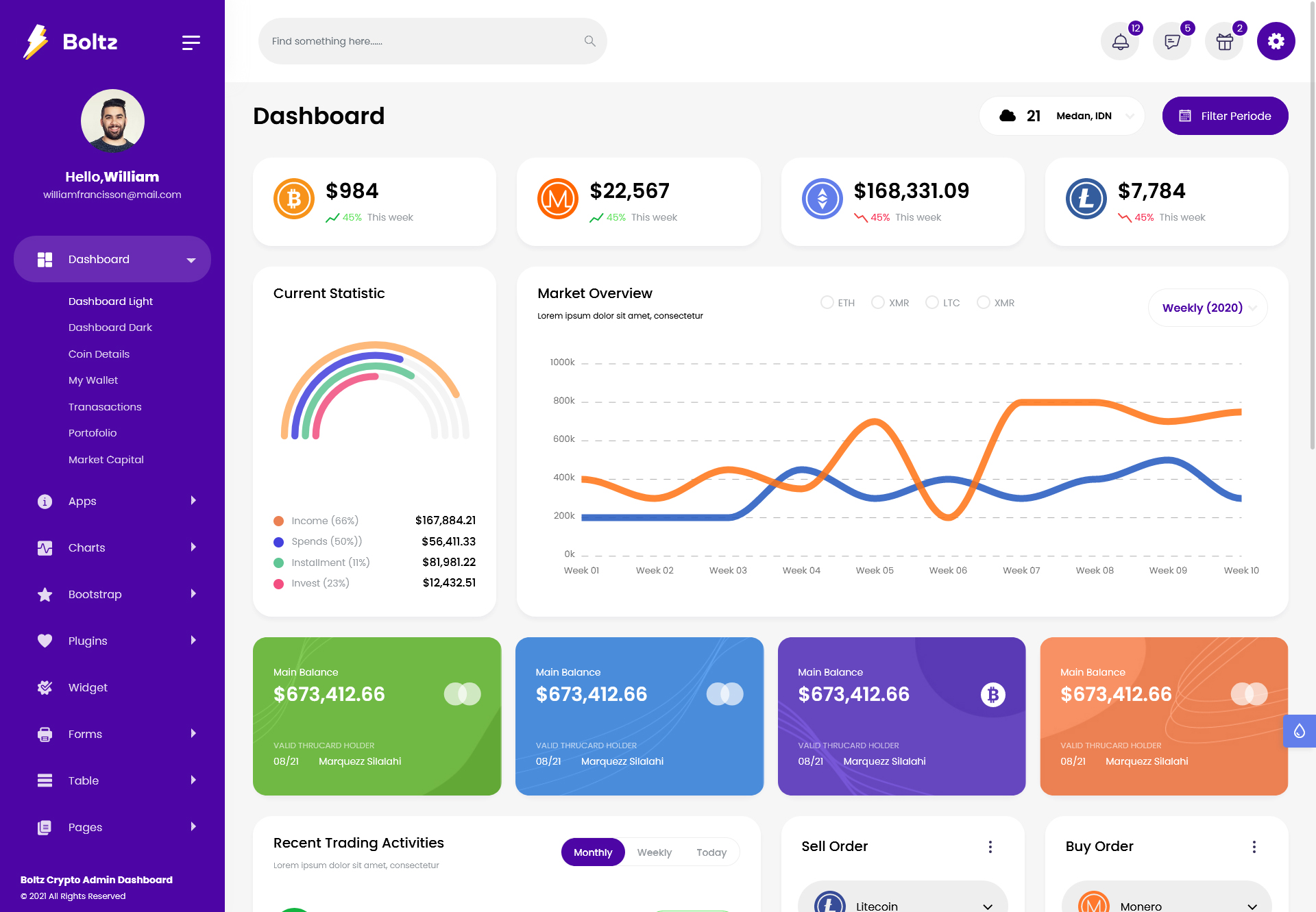Expand the Charts sidebar menu
This screenshot has width=1316, height=912.
[x=112, y=547]
